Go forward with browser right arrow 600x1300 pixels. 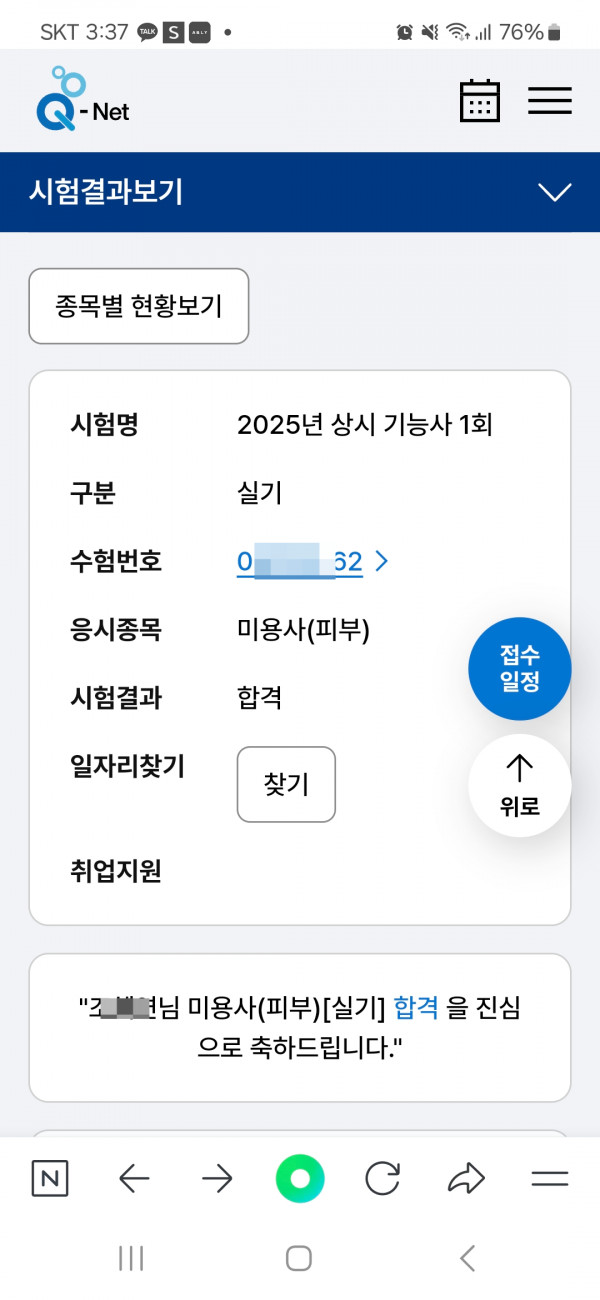click(x=217, y=1179)
